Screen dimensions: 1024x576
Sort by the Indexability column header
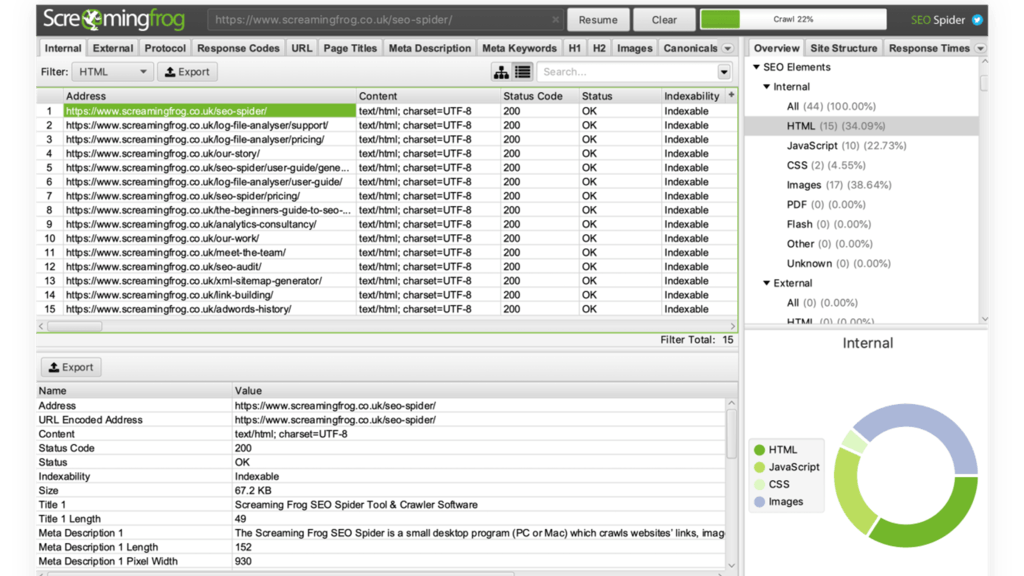pos(692,96)
